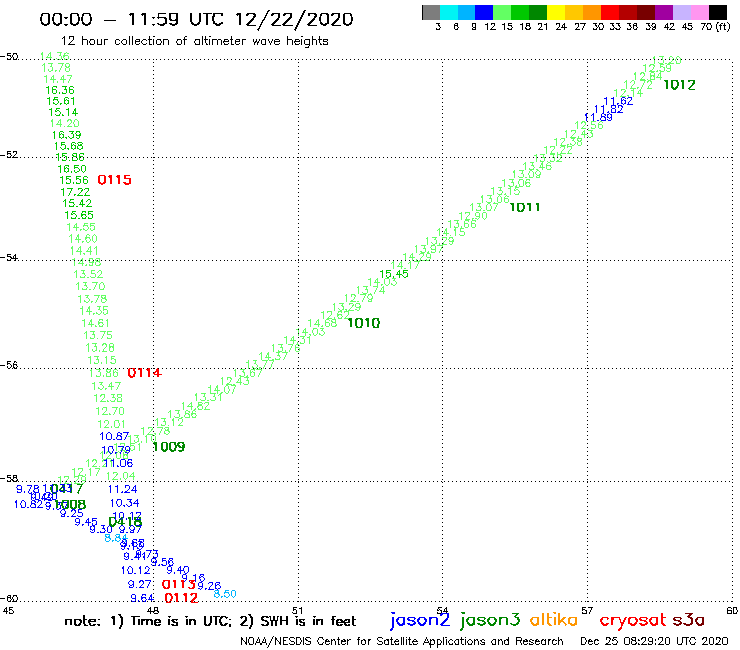
Task: Click the chart title date 12/22/2020
Action: pos(294,19)
